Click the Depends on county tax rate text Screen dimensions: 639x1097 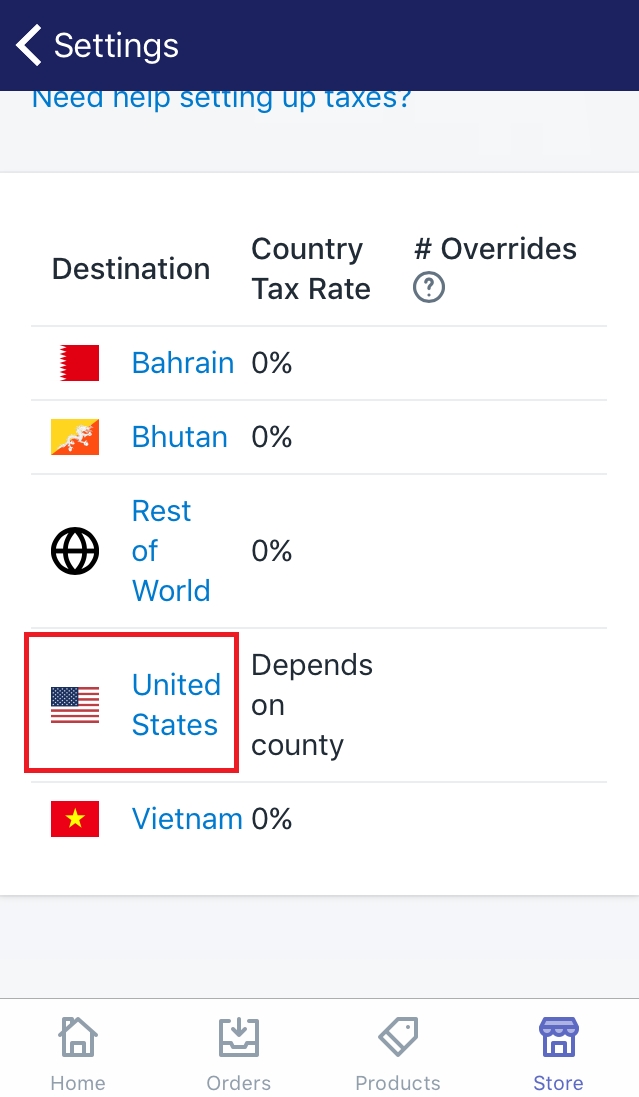[x=312, y=705]
